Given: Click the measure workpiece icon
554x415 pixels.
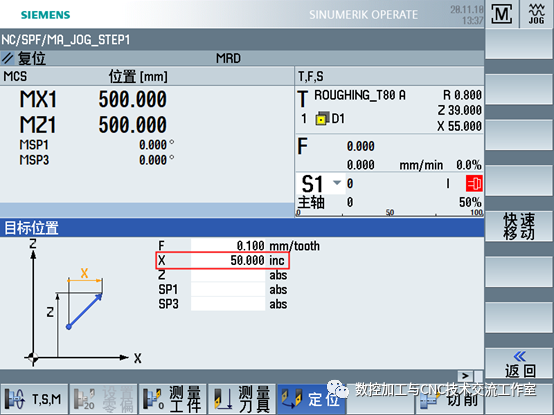Looking at the screenshot, I should pyautogui.click(x=153, y=399).
